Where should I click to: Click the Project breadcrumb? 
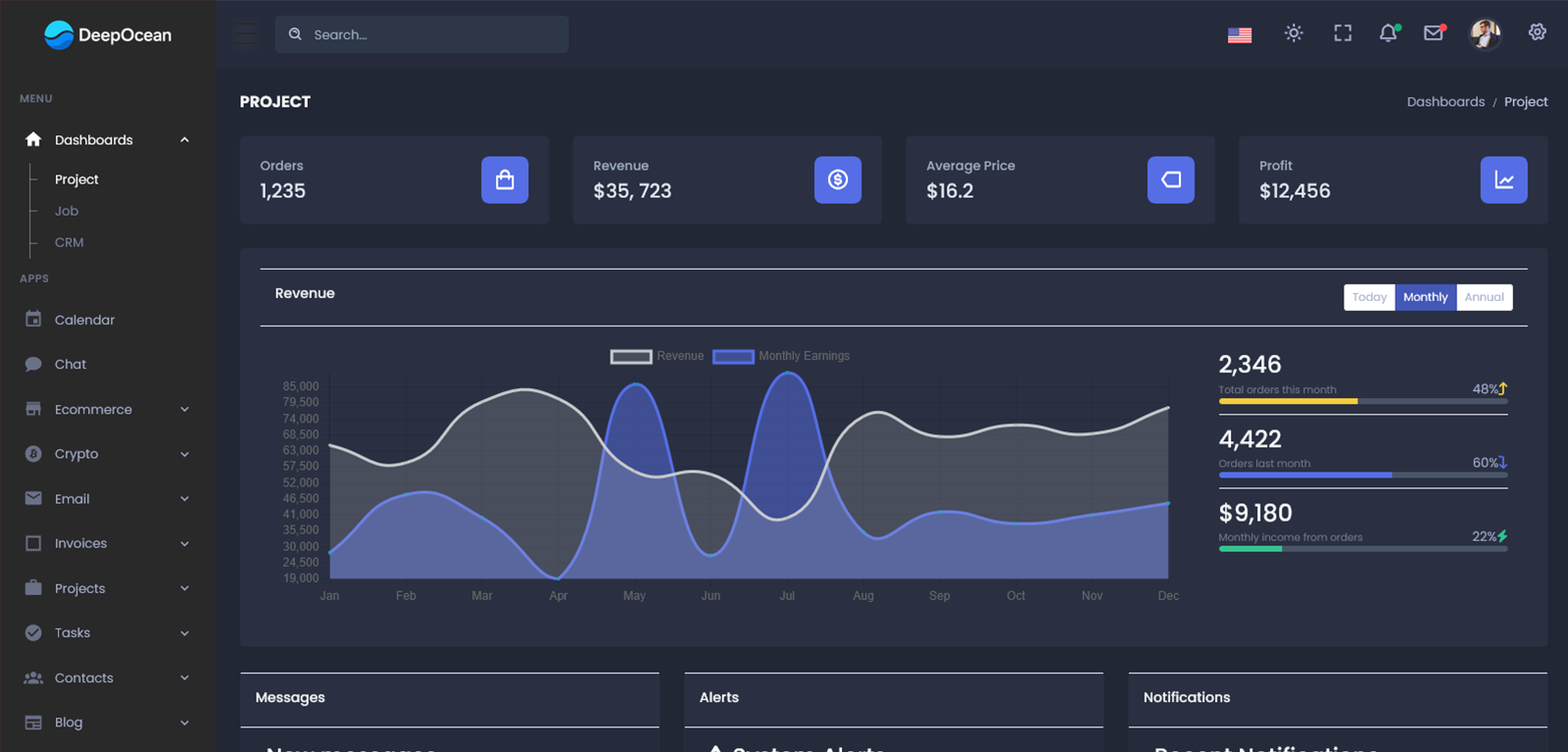(x=1526, y=102)
